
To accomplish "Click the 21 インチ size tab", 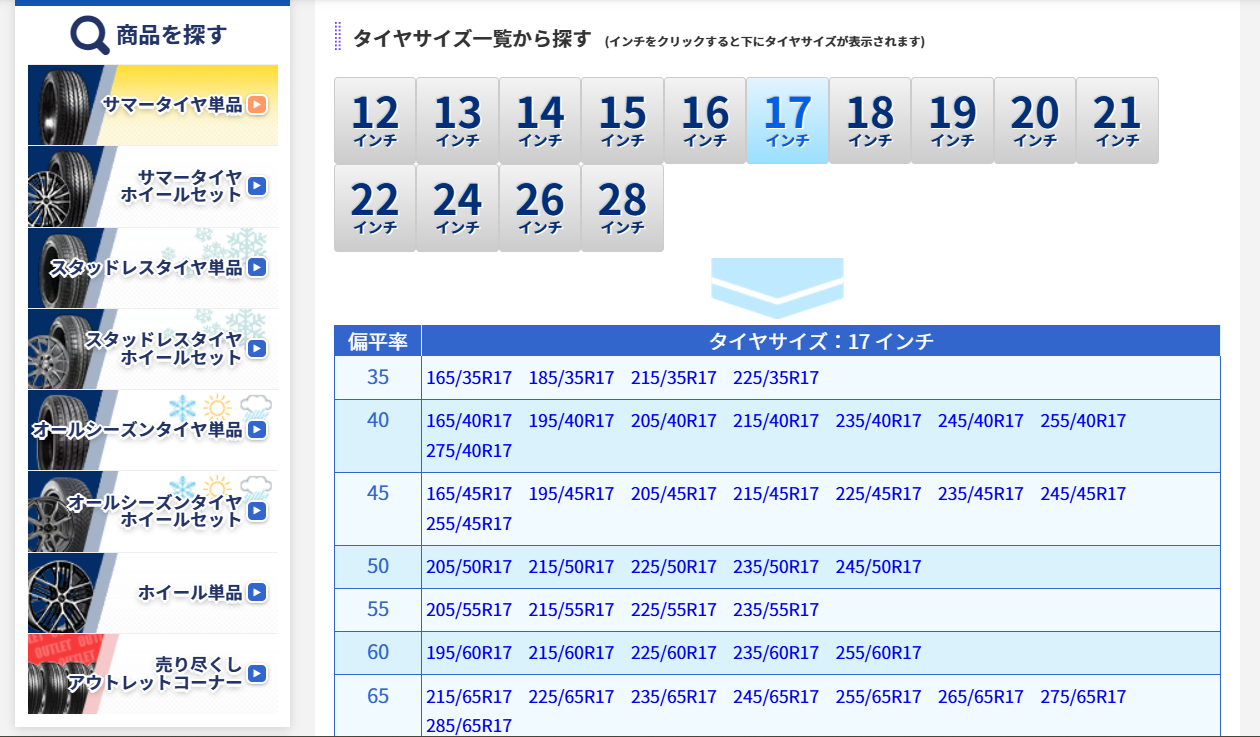I will pos(1117,120).
